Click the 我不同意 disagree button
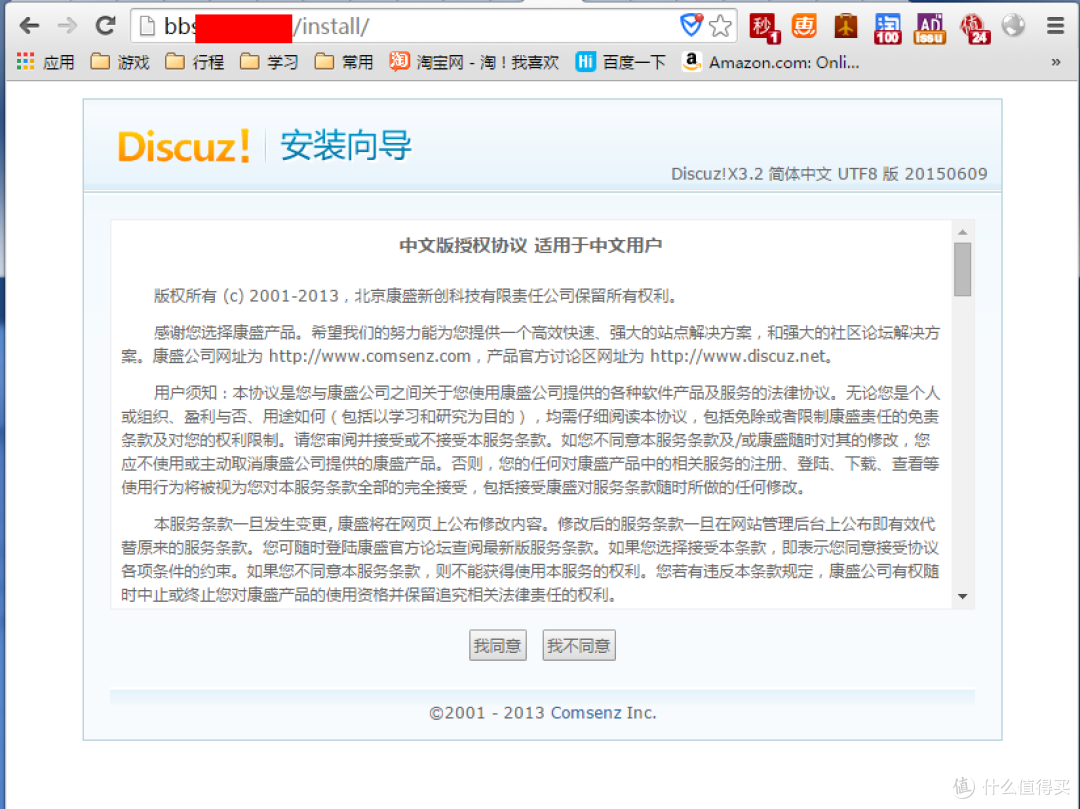The height and width of the screenshot is (809, 1080). pos(579,645)
